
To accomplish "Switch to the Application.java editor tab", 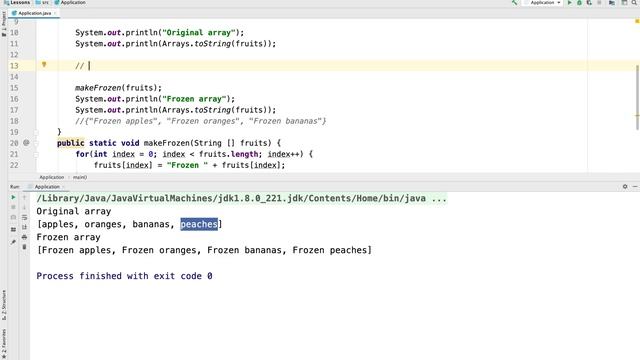I will click(33, 13).
